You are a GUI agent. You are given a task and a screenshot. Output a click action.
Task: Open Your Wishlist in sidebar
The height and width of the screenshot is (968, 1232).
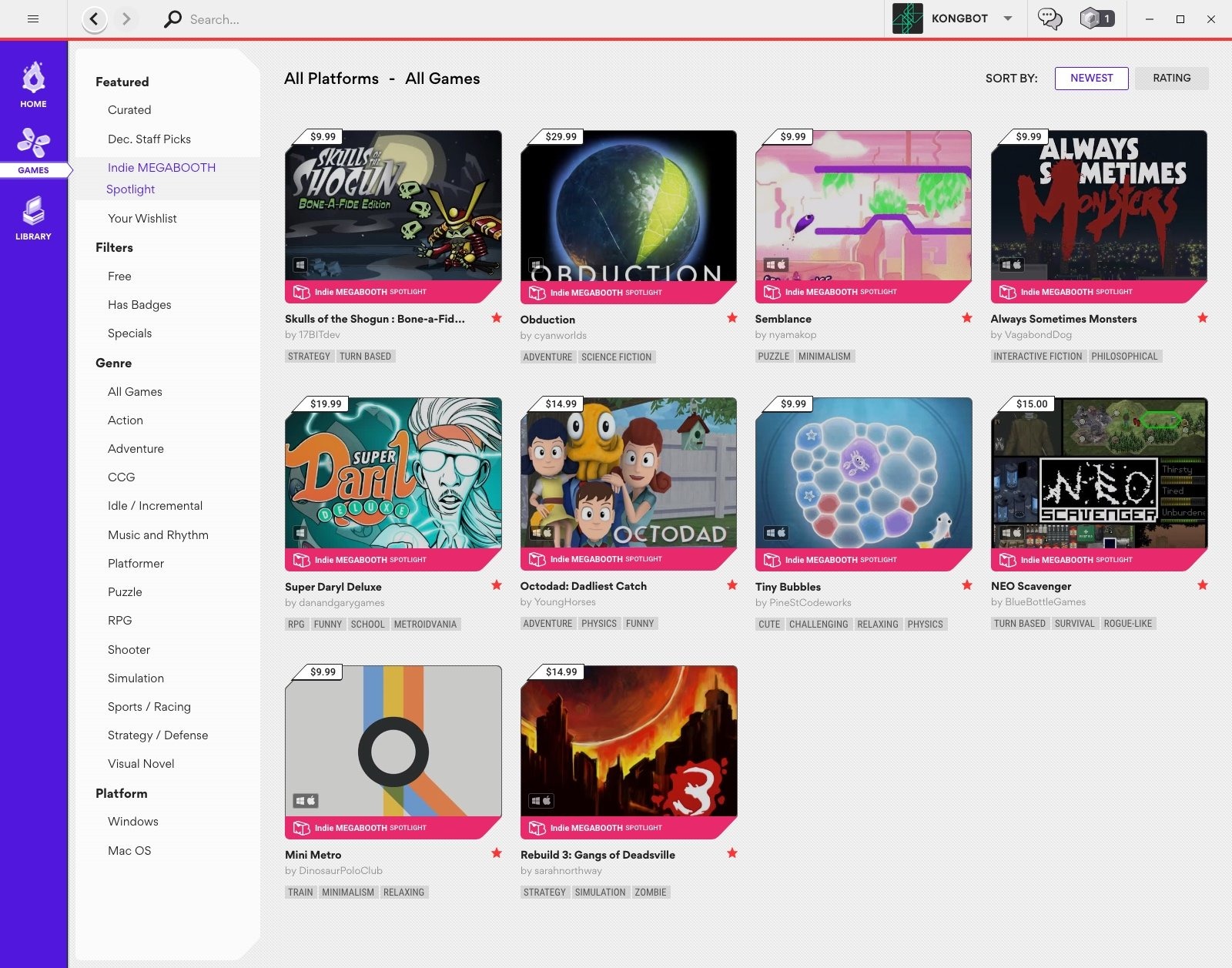pyautogui.click(x=142, y=219)
